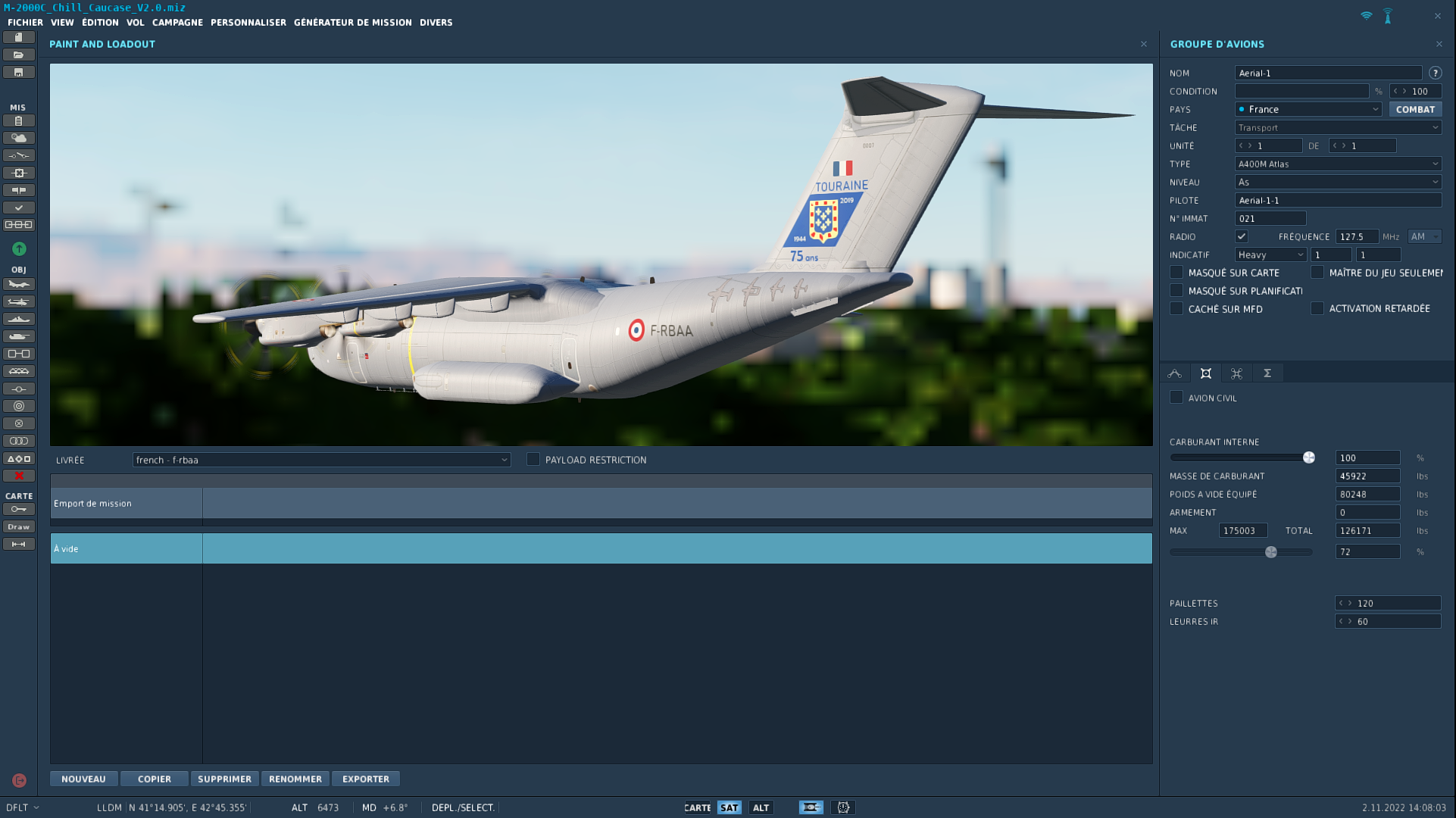Open the ÉDITION menu
1456x818 pixels.
coord(100,22)
